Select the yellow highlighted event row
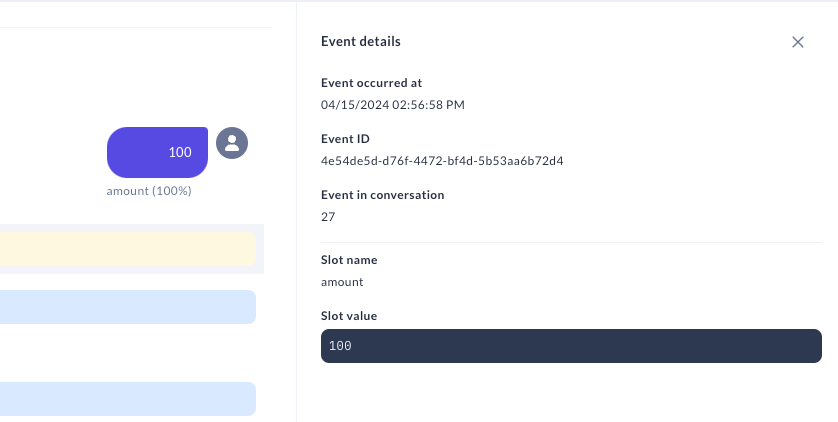Viewport: 838px width, 422px height. click(127, 249)
